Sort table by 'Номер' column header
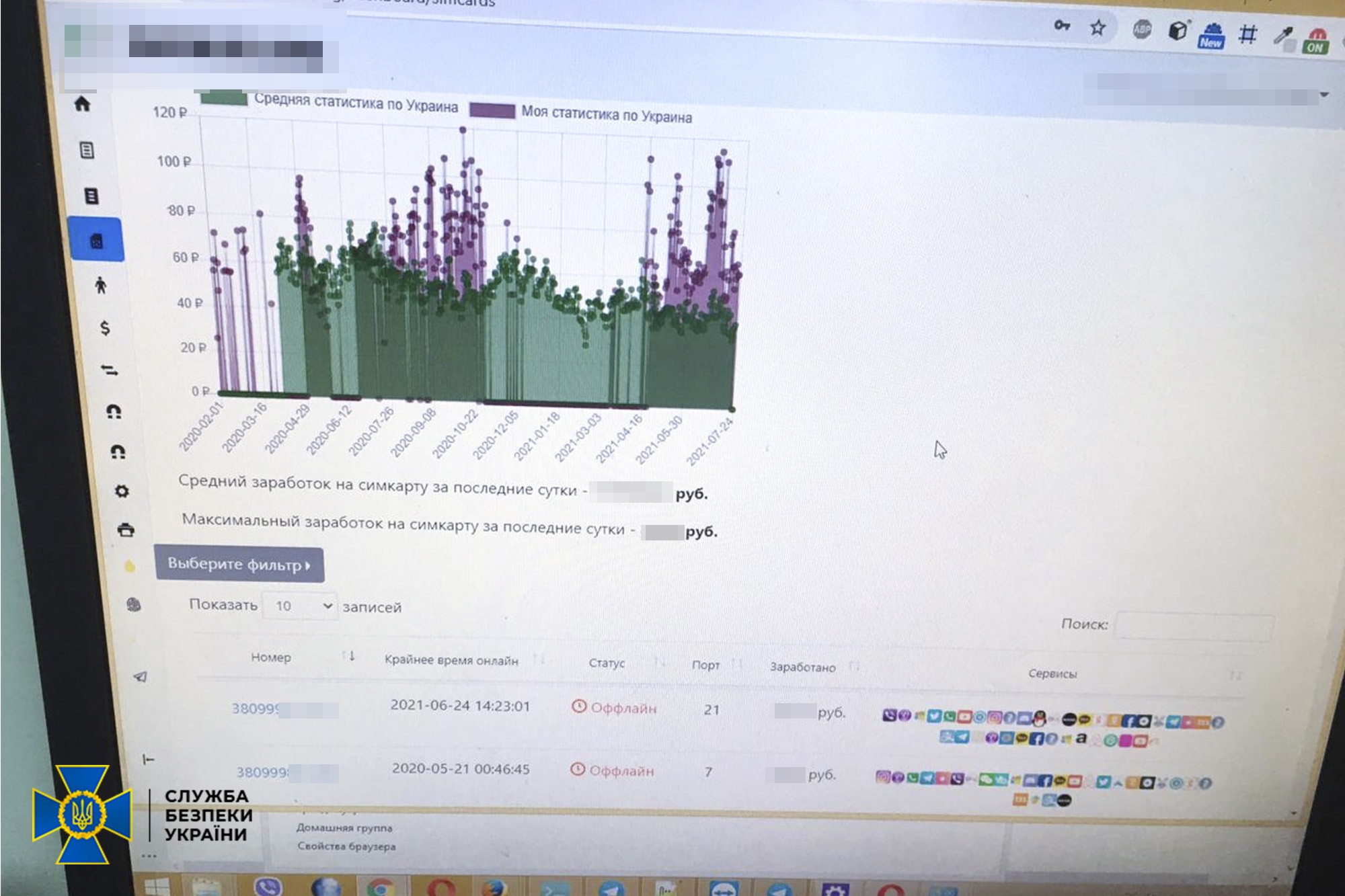Screen dimensions: 1345x896 [271, 657]
